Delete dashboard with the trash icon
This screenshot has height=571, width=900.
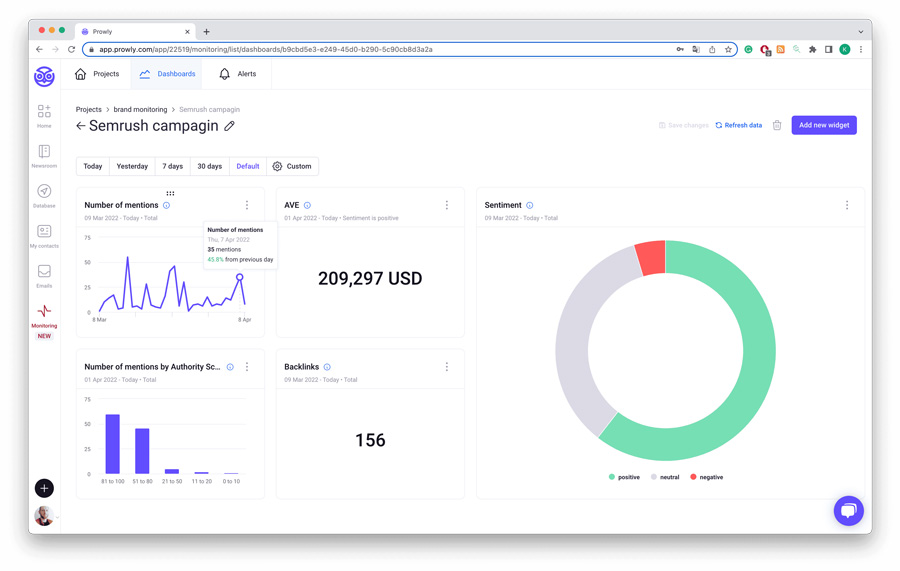point(777,125)
